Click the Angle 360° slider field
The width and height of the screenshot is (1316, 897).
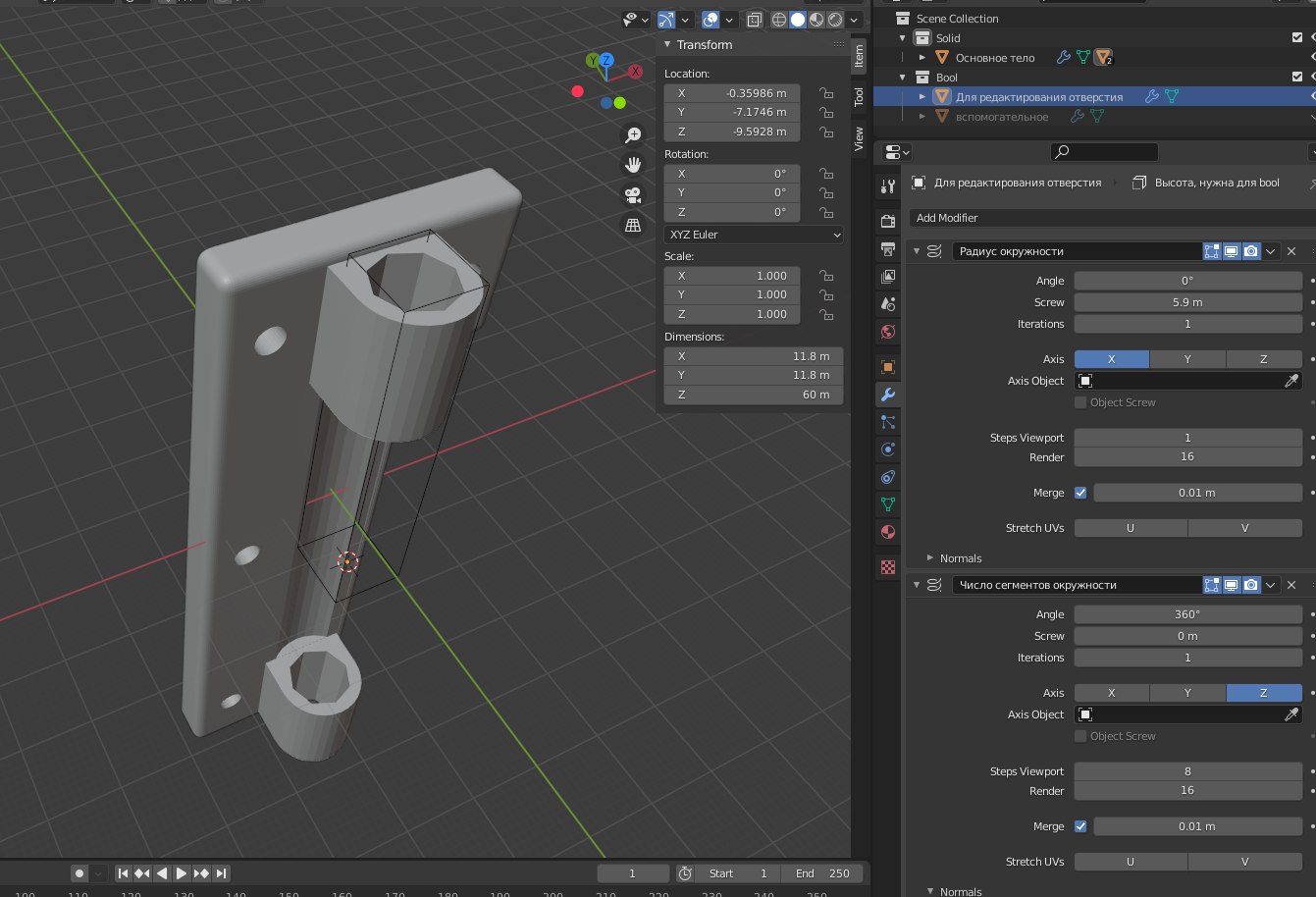point(1187,614)
